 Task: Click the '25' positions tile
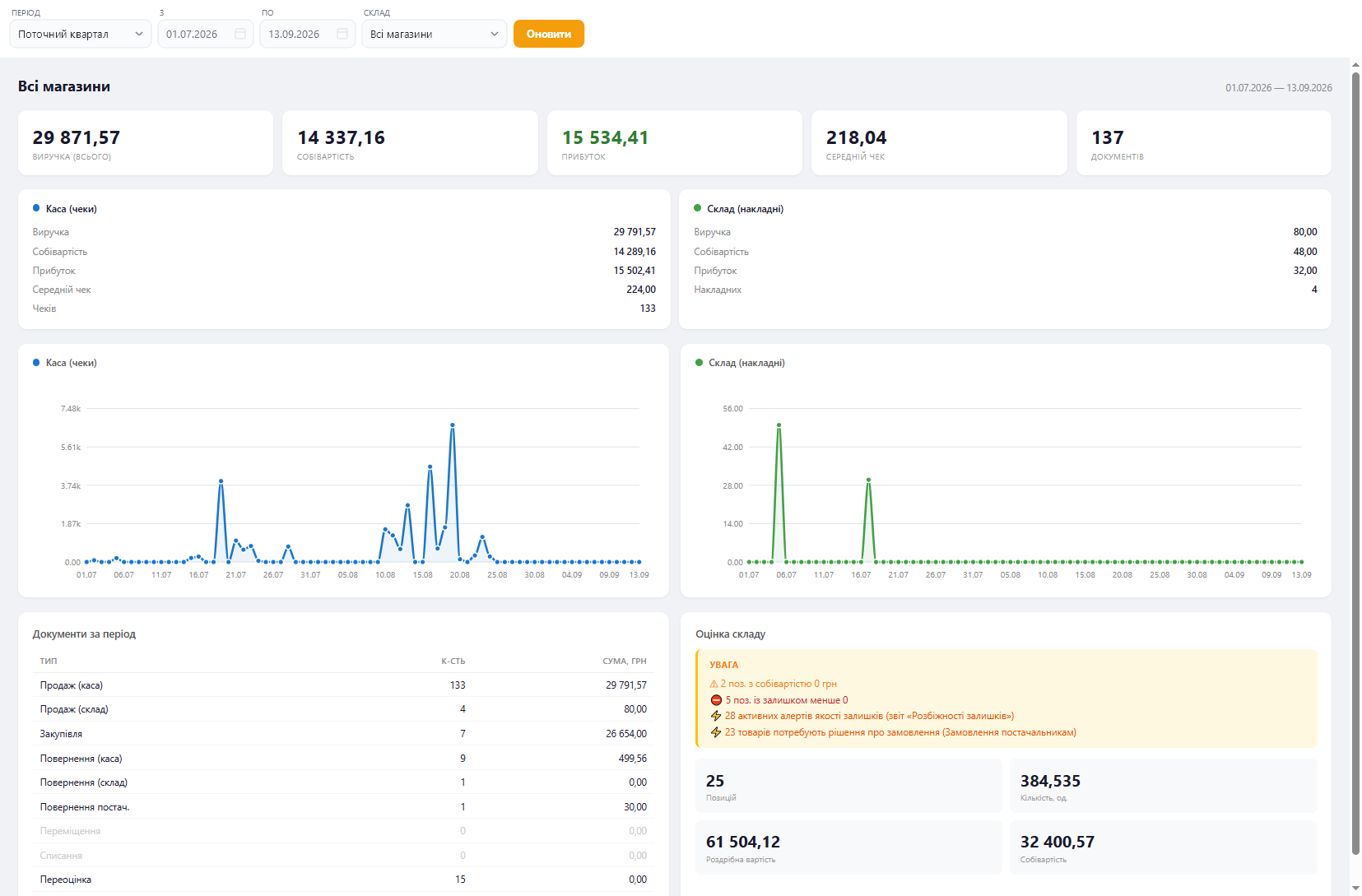pos(848,786)
